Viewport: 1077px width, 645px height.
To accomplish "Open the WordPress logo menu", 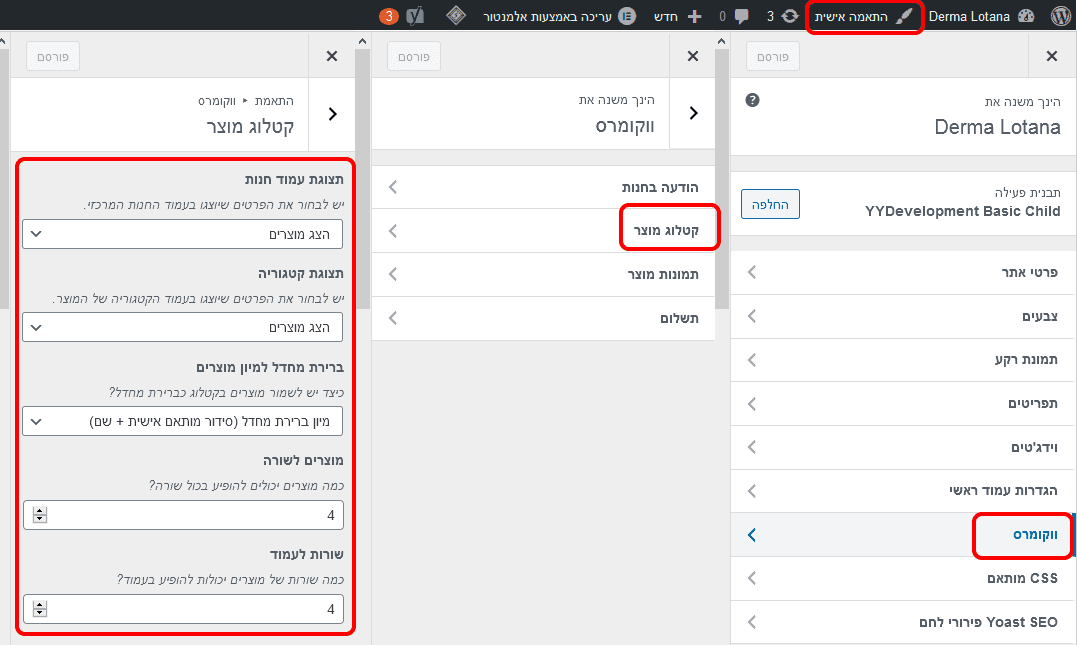I will click(x=1060, y=16).
